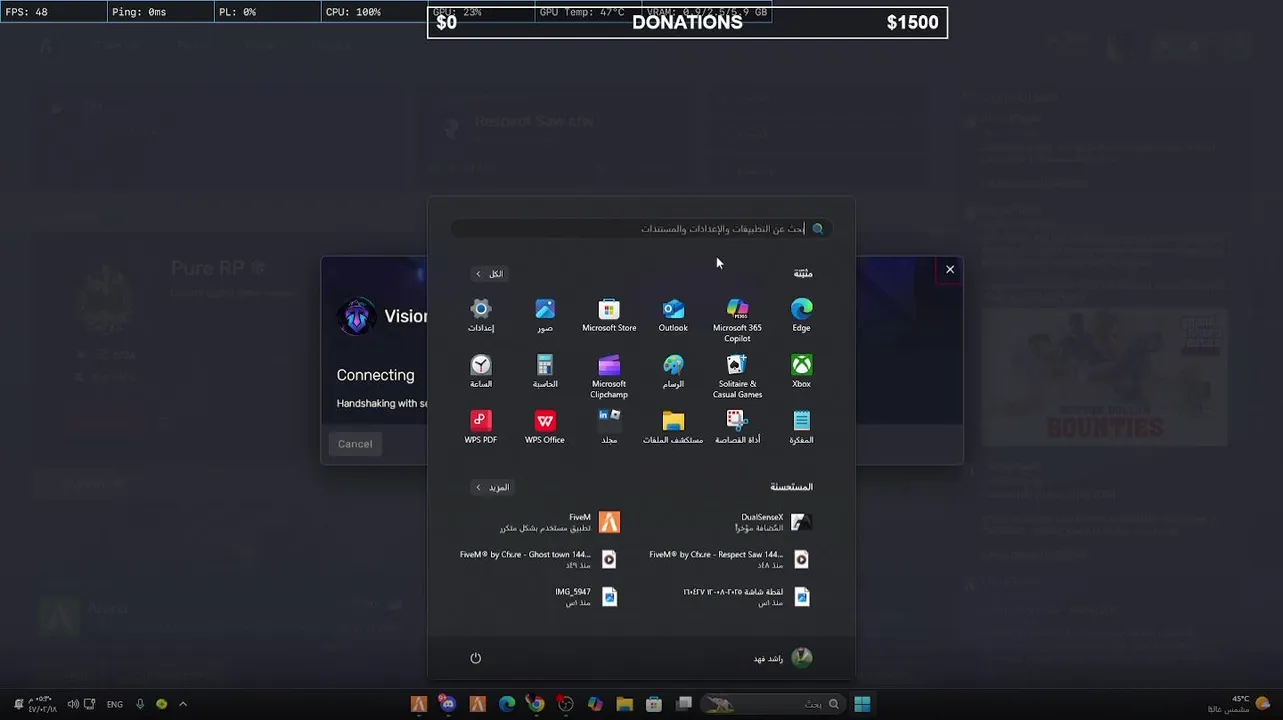Click the Windows Start button
The height and width of the screenshot is (720, 1283).
[862, 704]
